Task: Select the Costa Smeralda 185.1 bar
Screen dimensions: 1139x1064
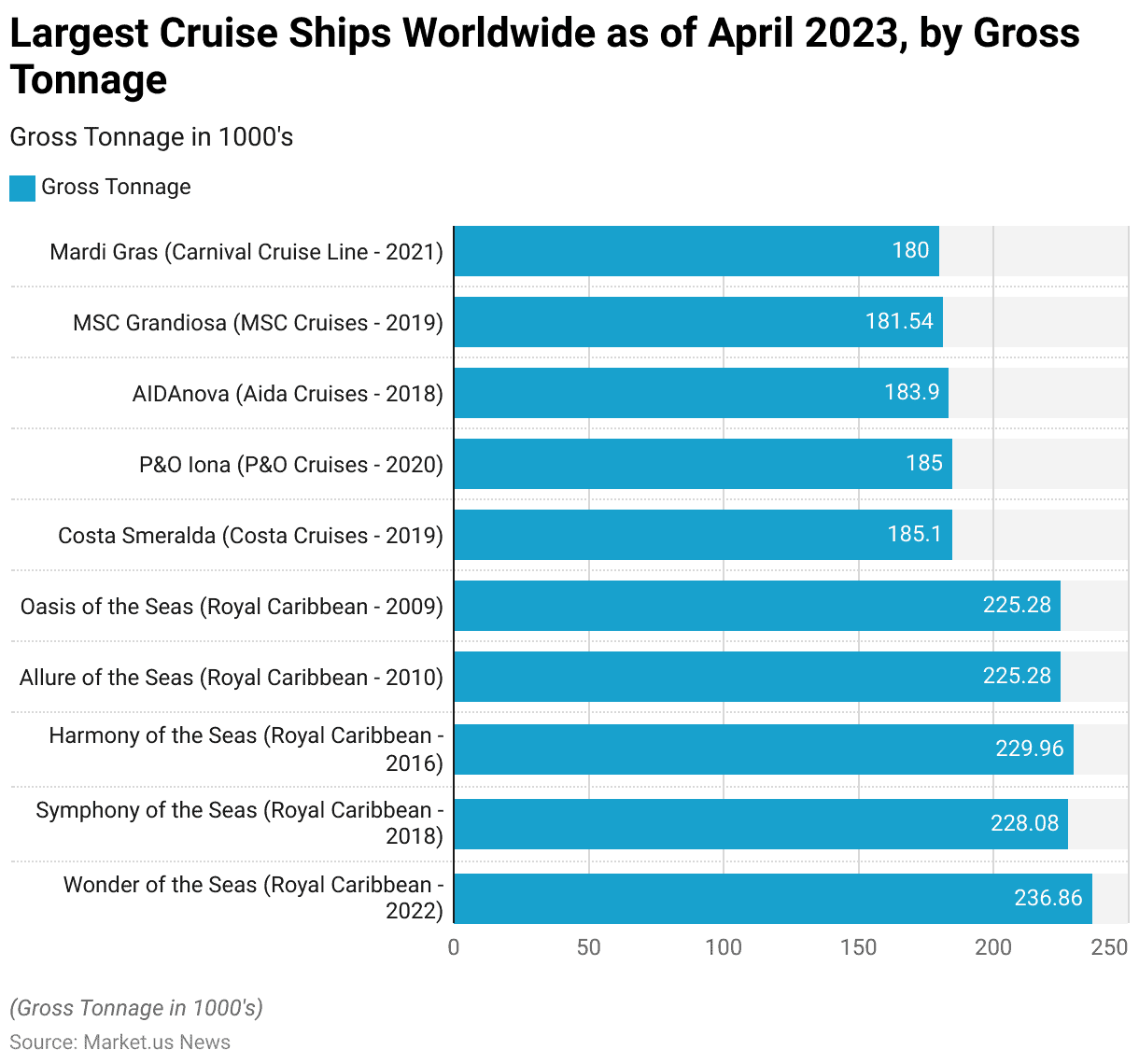Action: tap(702, 535)
